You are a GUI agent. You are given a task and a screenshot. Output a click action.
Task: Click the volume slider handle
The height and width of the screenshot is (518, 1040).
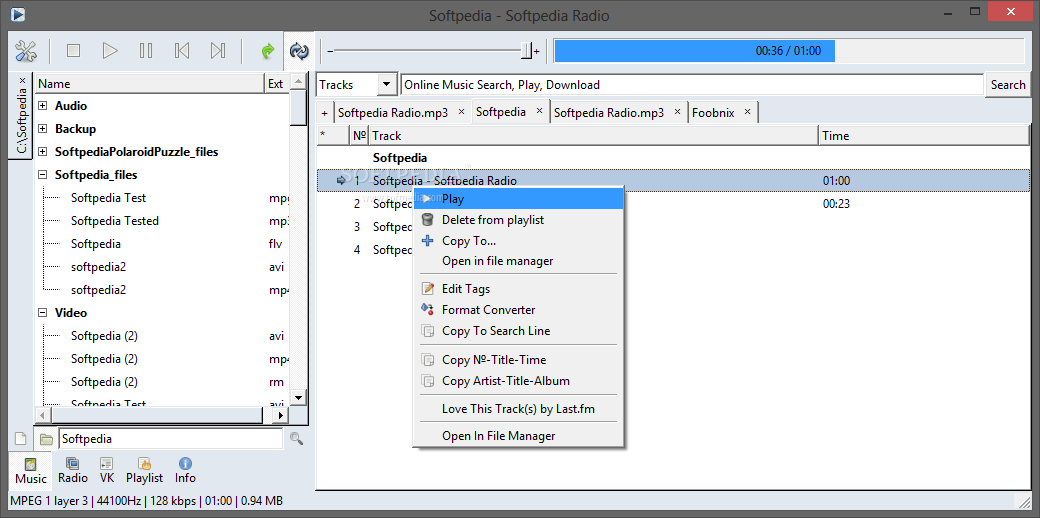coord(527,51)
